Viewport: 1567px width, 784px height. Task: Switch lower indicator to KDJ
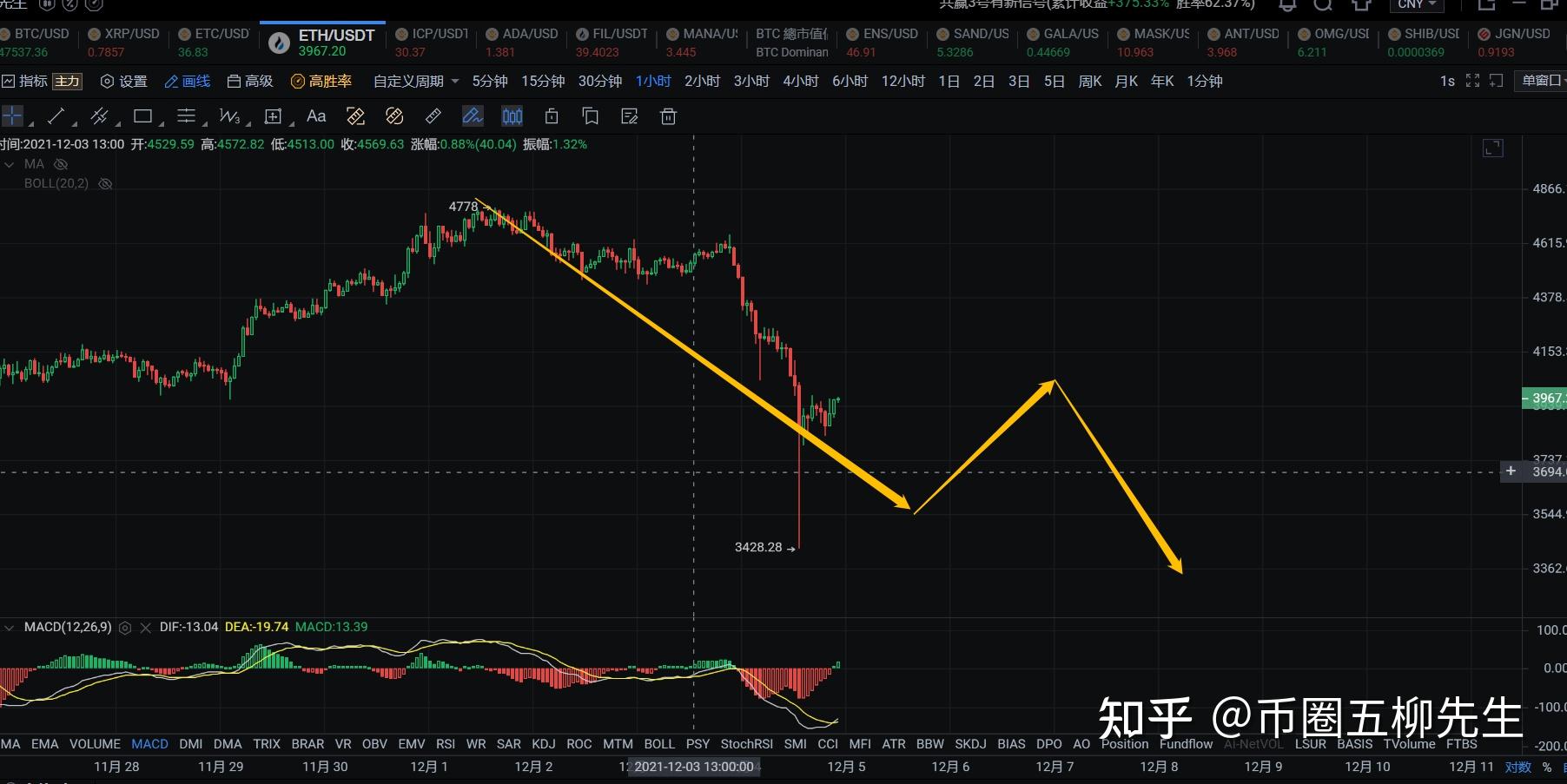tap(544, 744)
